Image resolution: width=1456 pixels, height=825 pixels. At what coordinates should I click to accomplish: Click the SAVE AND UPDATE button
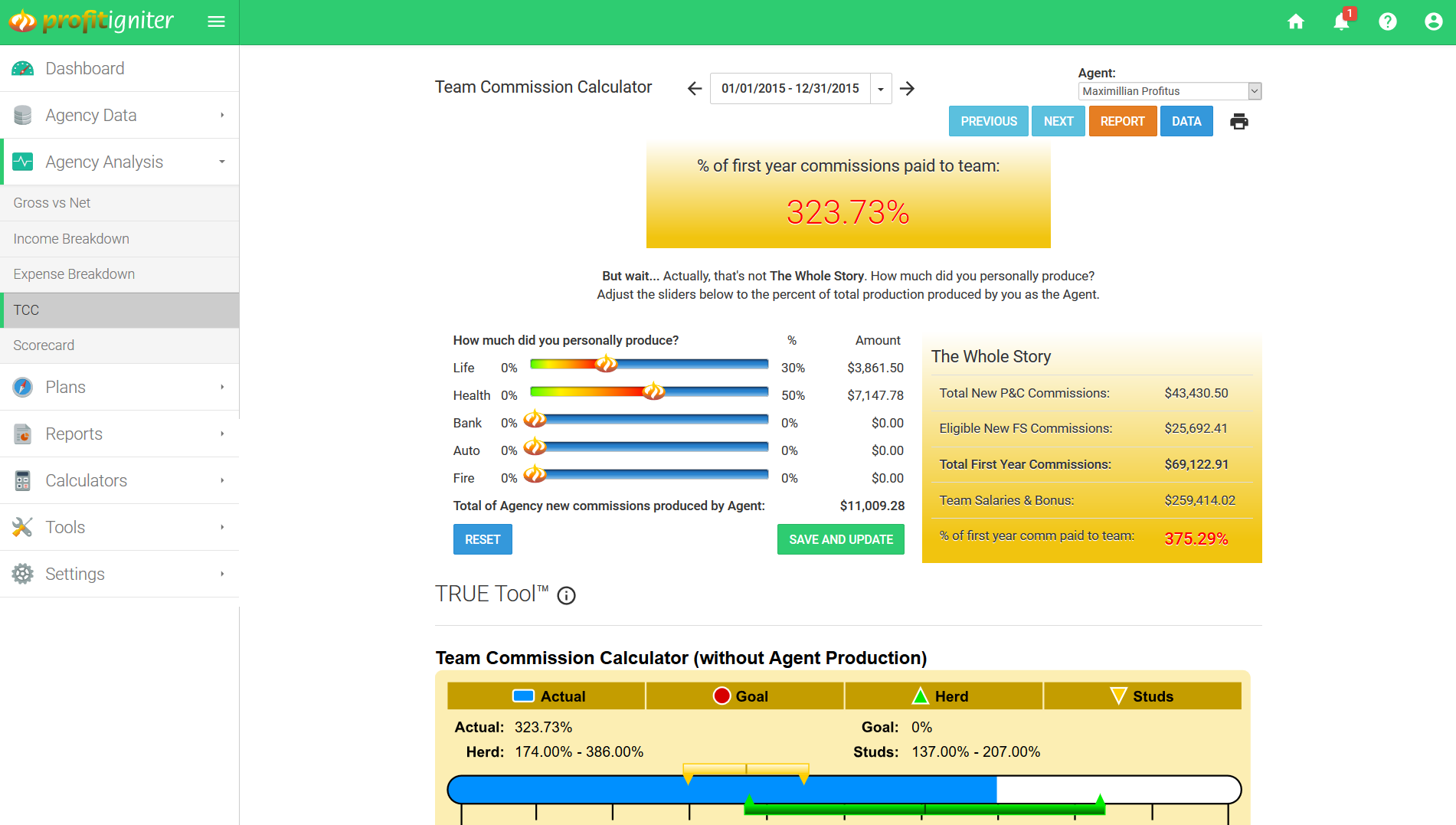[x=840, y=539]
